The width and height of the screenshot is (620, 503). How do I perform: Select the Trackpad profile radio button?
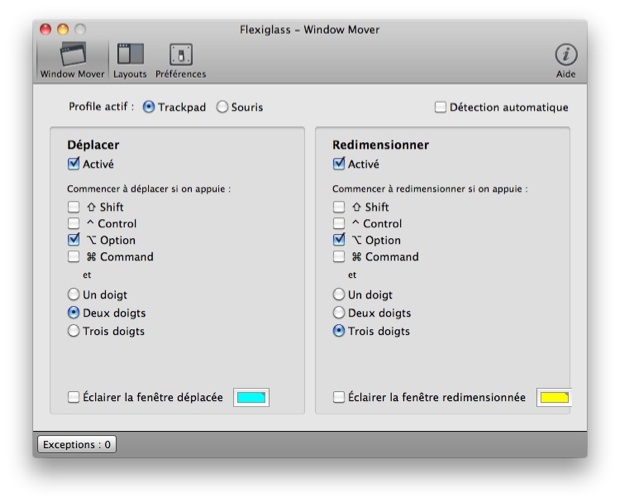(x=149, y=107)
